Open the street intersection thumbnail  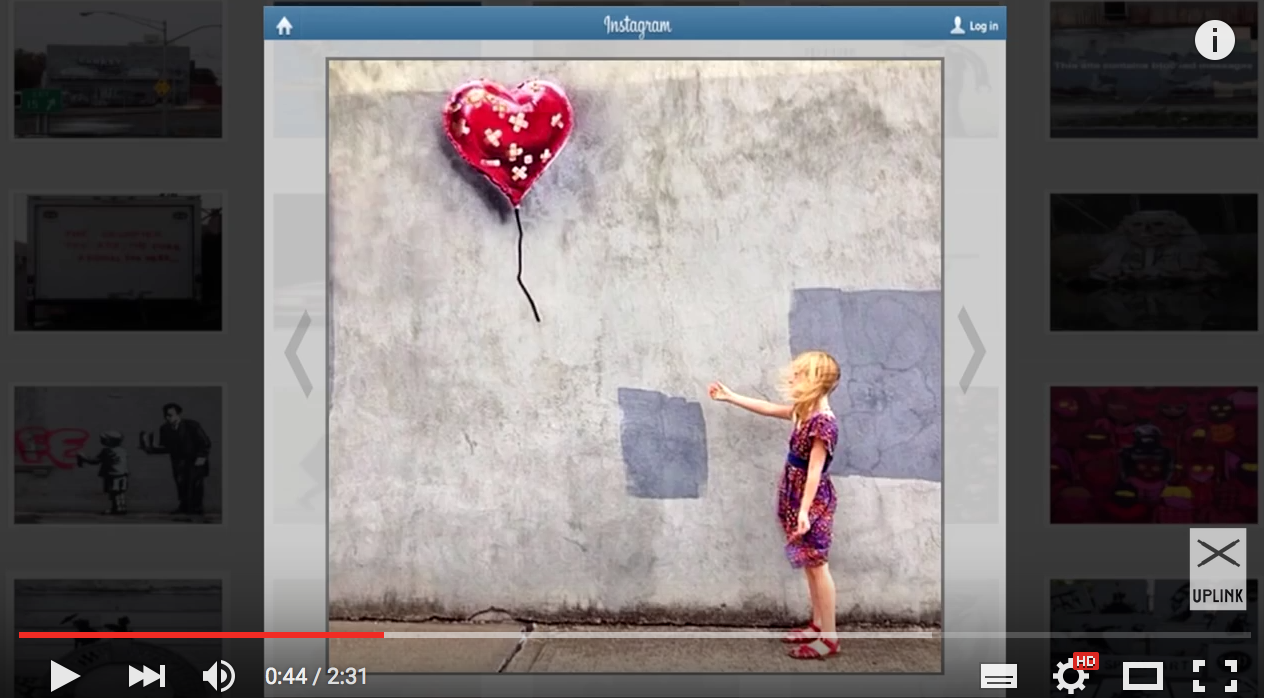(x=118, y=69)
